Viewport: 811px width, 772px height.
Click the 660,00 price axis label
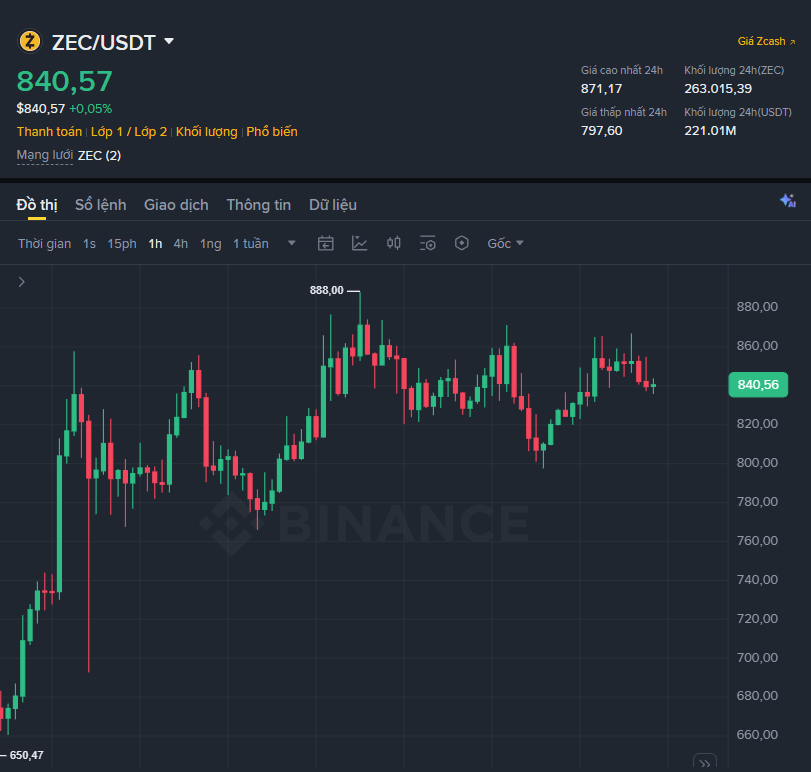[757, 735]
